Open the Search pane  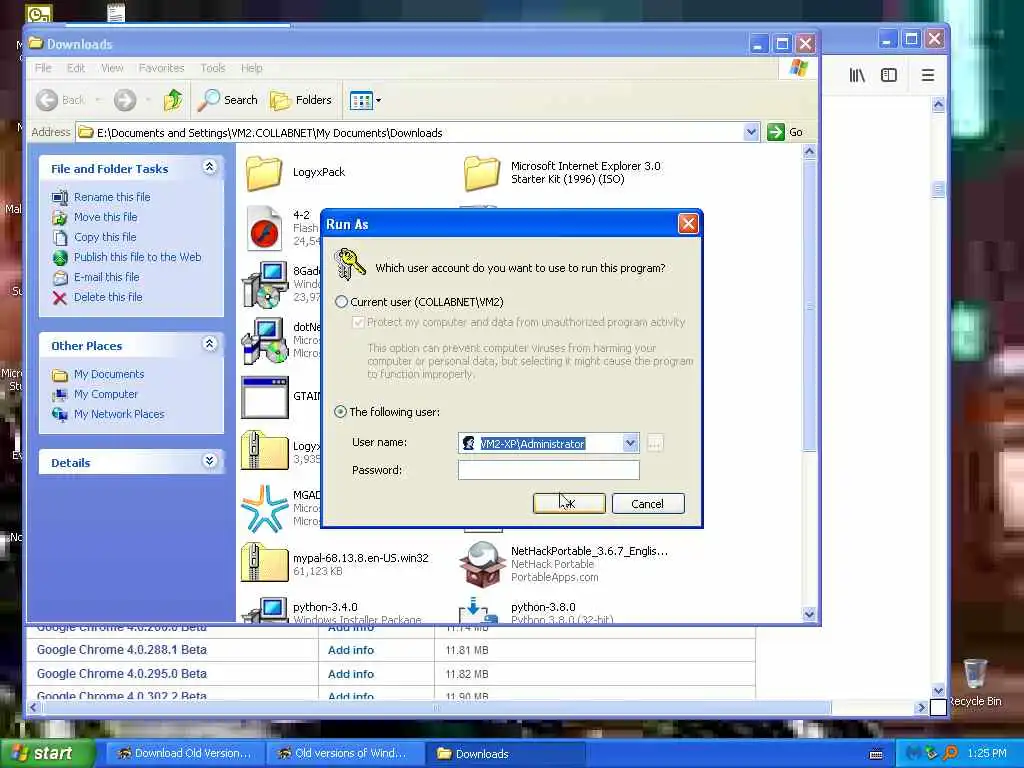[x=228, y=100]
